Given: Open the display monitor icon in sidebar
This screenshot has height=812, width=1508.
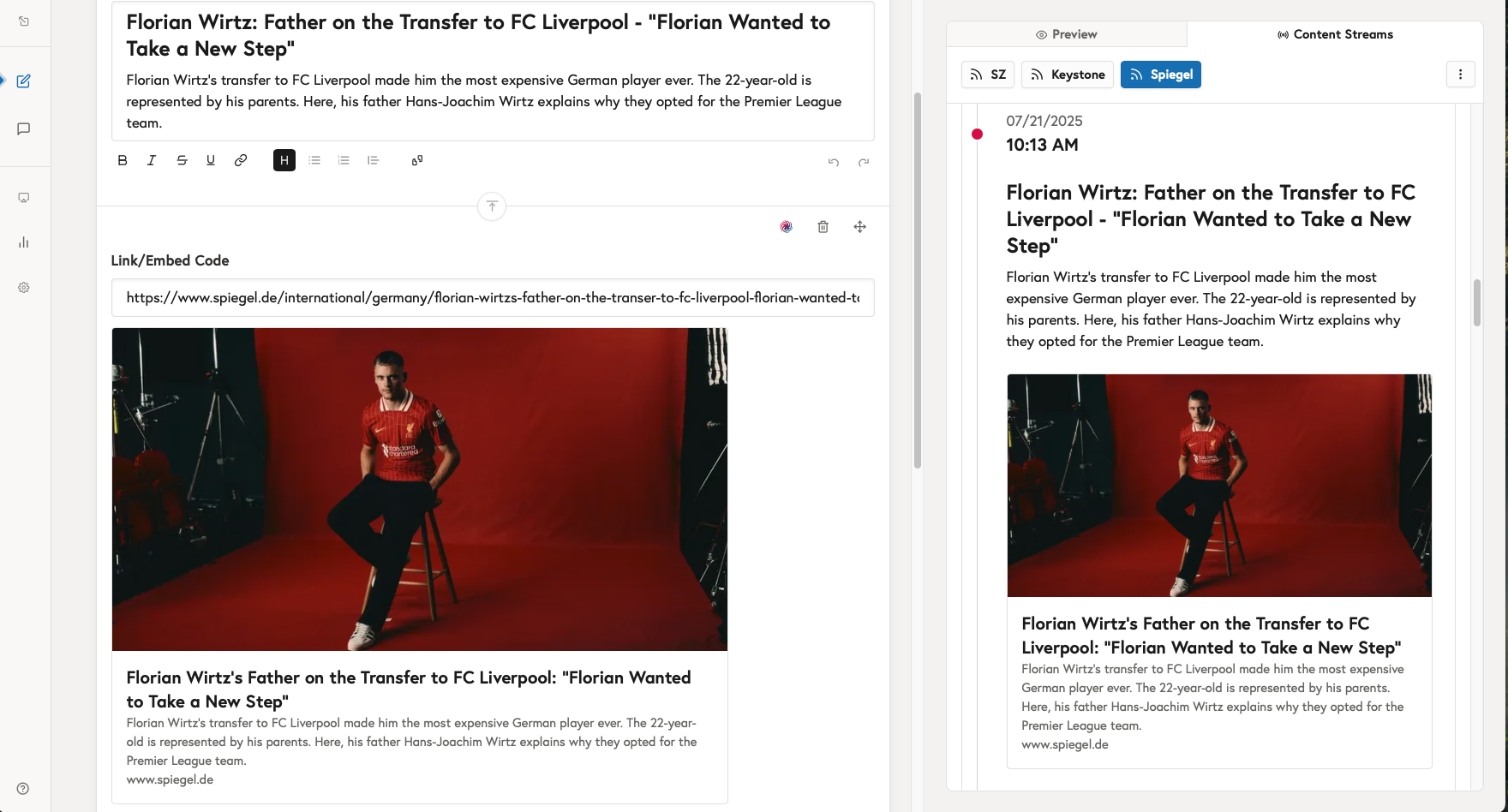Looking at the screenshot, I should point(24,198).
